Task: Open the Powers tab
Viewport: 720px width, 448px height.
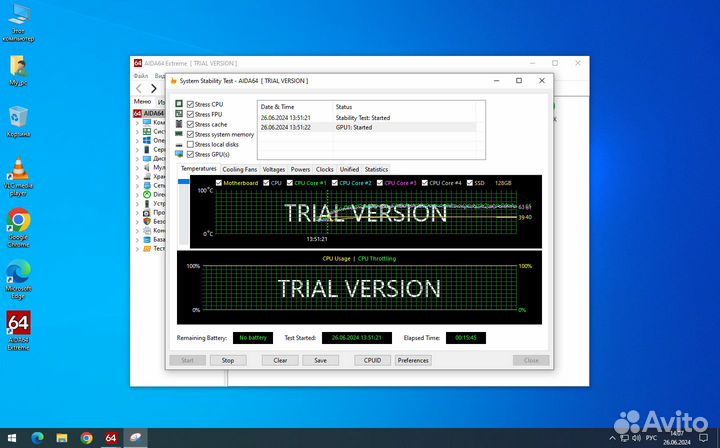Action: coord(300,169)
